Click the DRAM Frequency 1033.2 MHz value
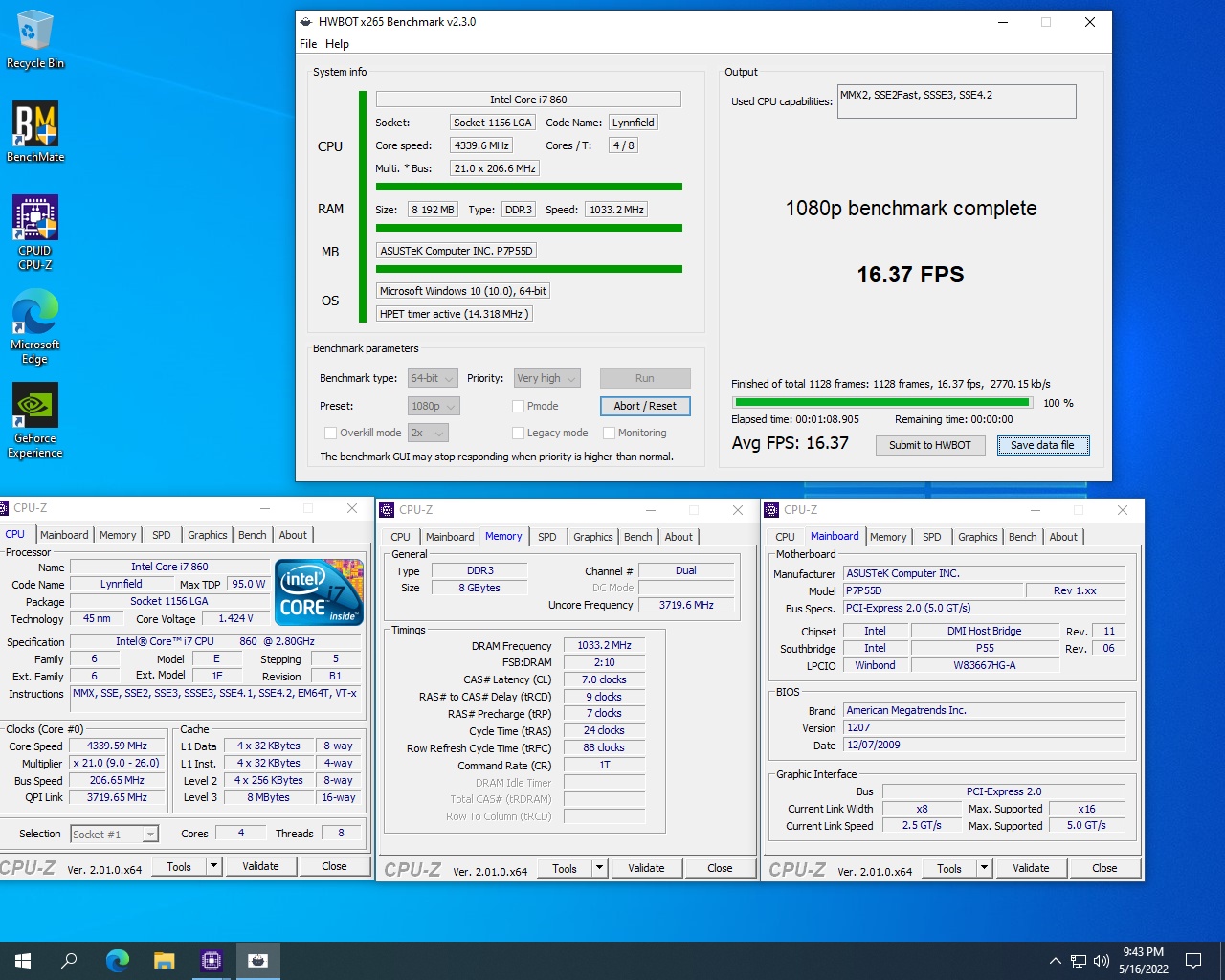The image size is (1225, 980). (x=604, y=646)
